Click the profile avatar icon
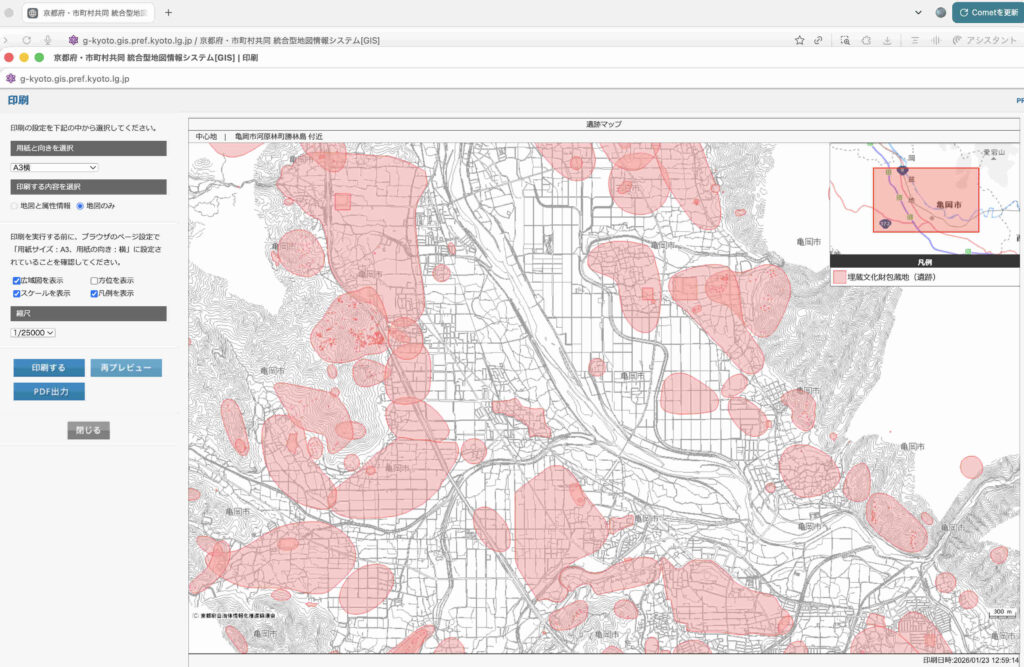1024x667 pixels. pyautogui.click(x=940, y=12)
